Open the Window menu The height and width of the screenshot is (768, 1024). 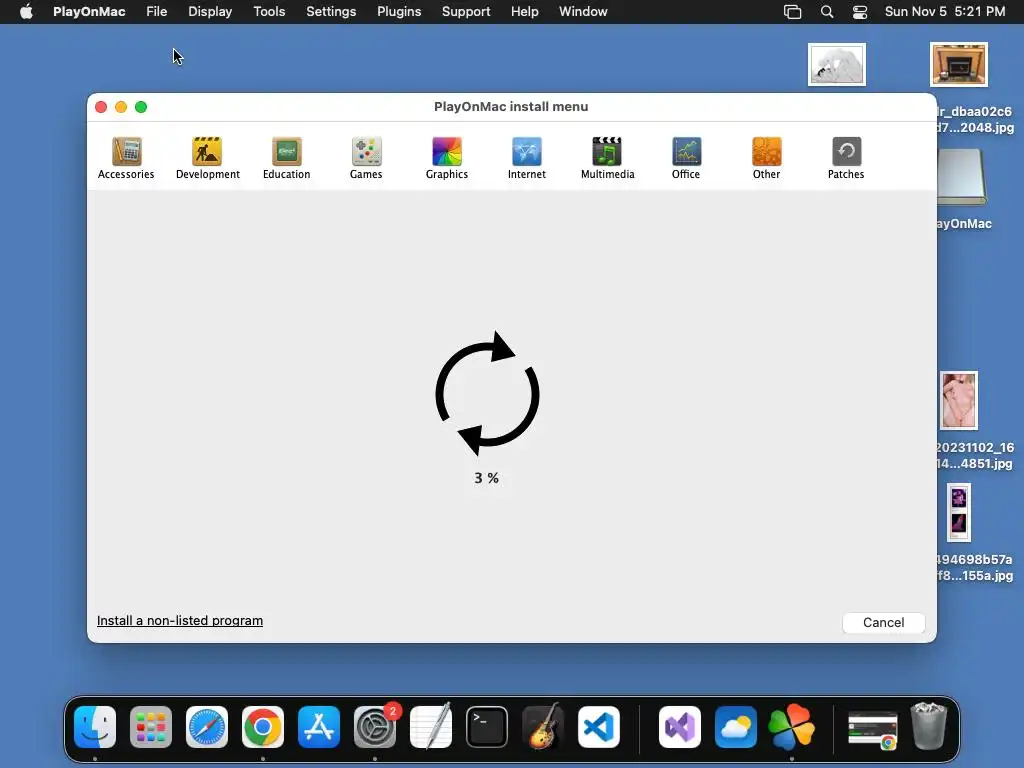[x=583, y=12]
